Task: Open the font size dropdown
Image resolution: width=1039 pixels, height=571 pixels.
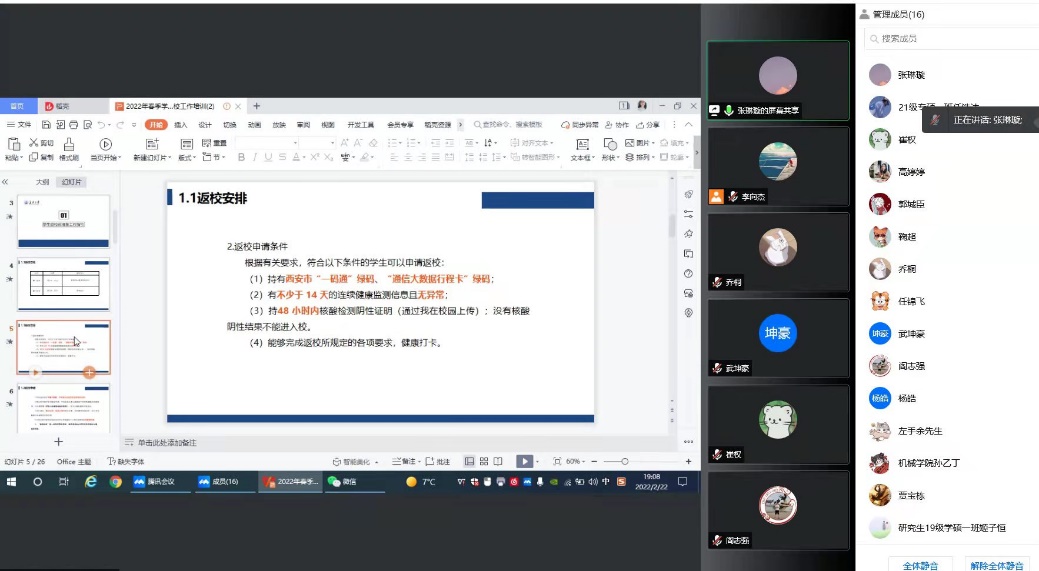Action: pyautogui.click(x=330, y=143)
